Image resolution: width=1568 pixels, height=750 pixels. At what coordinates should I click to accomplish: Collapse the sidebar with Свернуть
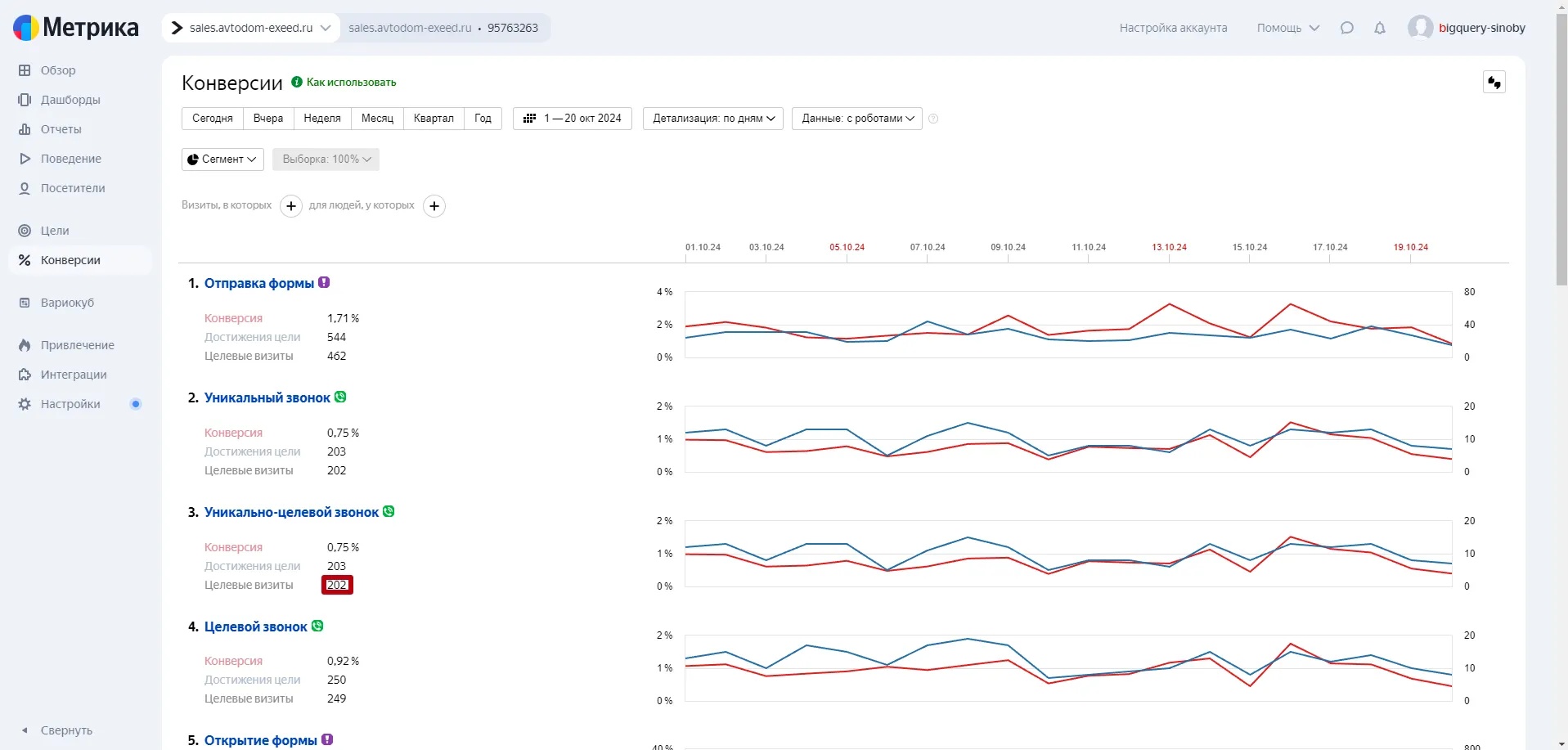tap(65, 730)
